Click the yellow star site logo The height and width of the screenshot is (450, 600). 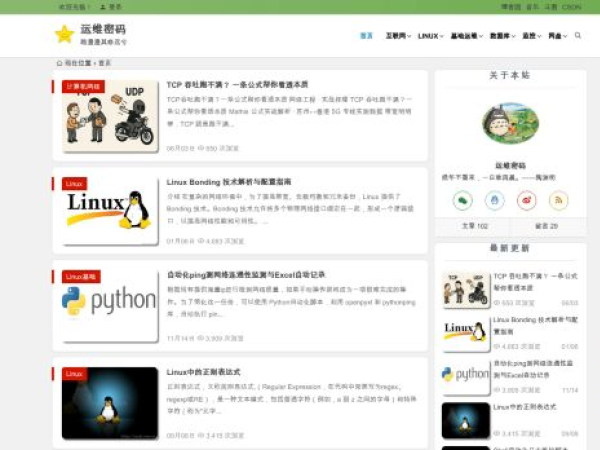(64, 34)
